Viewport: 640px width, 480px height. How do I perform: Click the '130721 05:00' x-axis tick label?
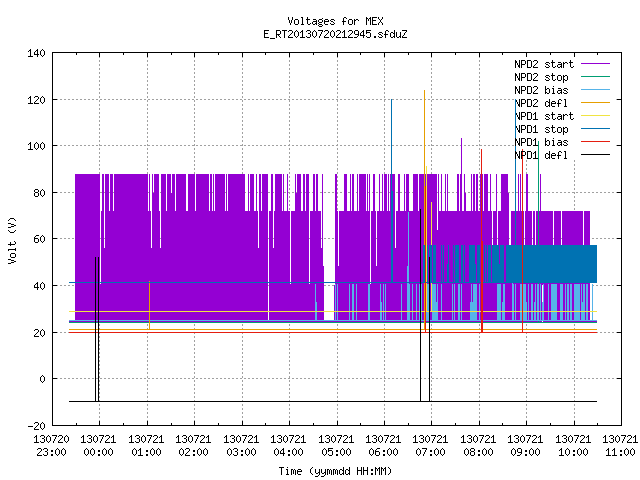pyautogui.click(x=336, y=446)
